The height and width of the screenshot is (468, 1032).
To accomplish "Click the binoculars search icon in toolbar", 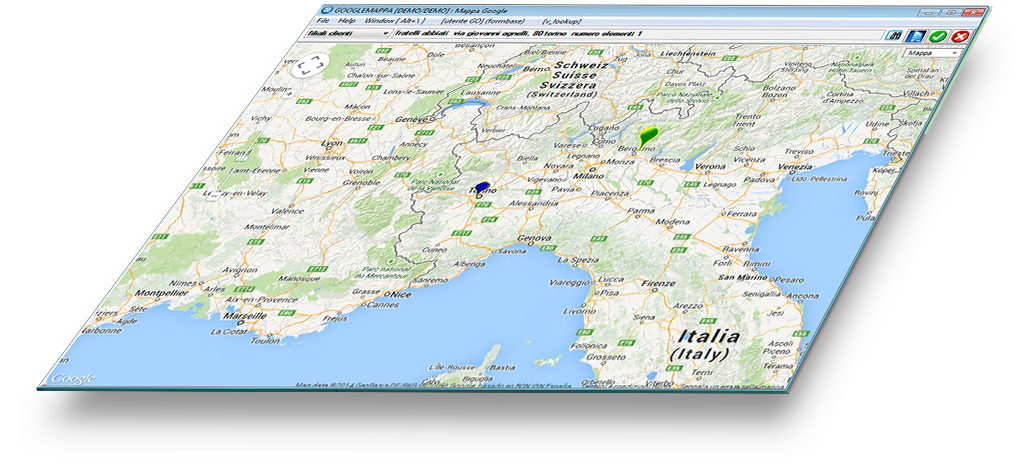I will pyautogui.click(x=894, y=34).
